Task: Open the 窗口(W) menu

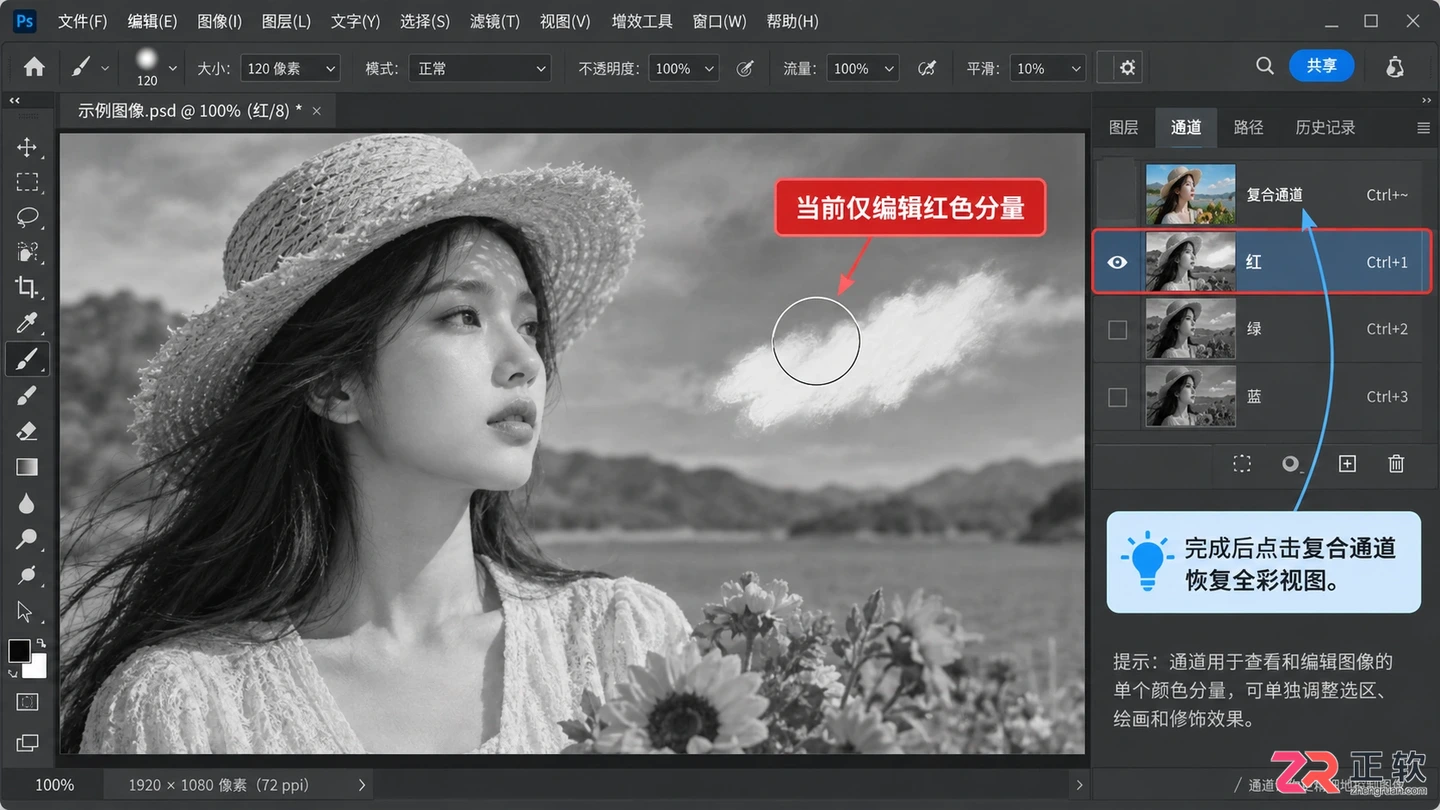Action: pyautogui.click(x=720, y=21)
